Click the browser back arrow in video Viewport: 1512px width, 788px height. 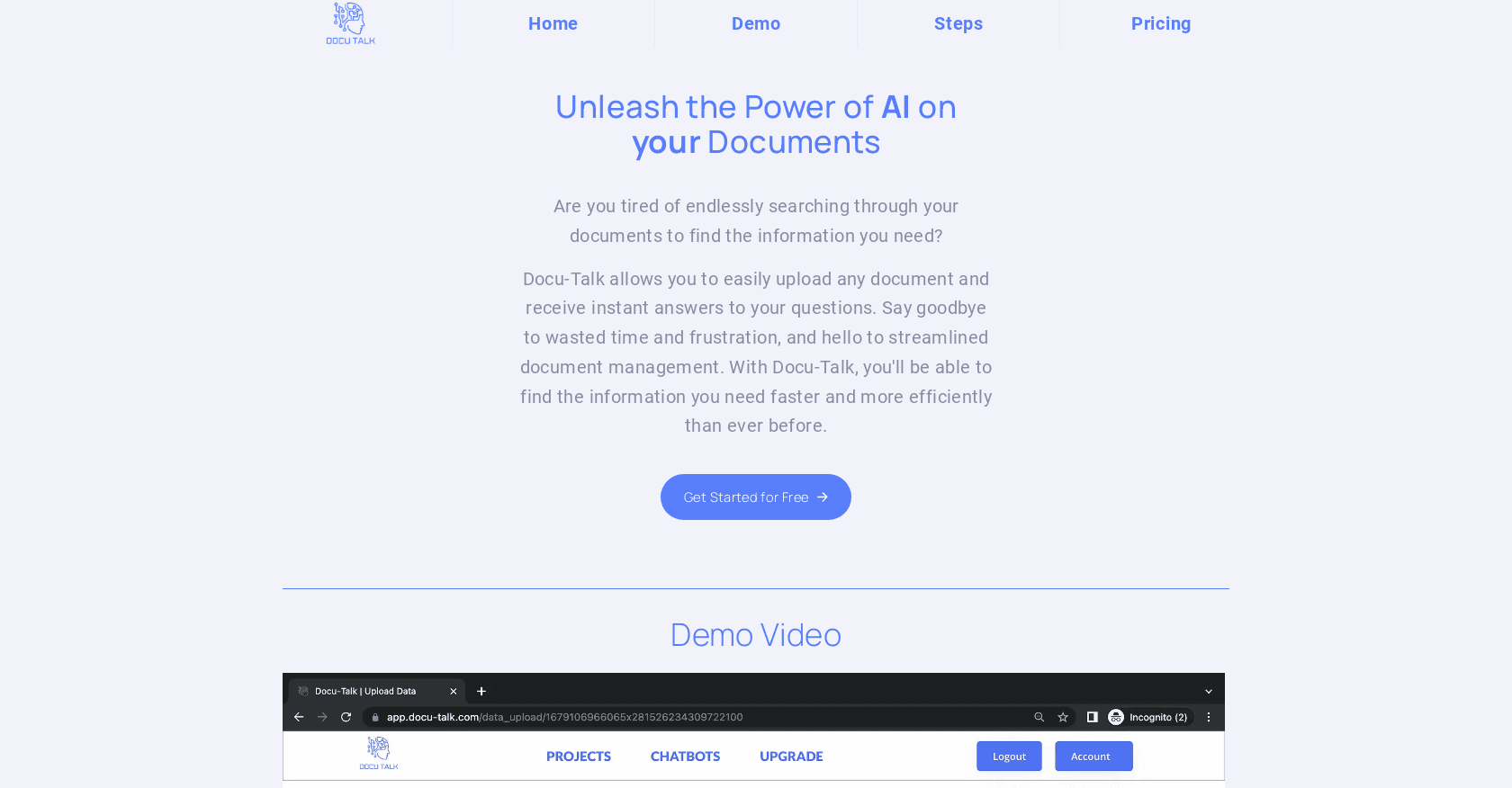click(299, 717)
